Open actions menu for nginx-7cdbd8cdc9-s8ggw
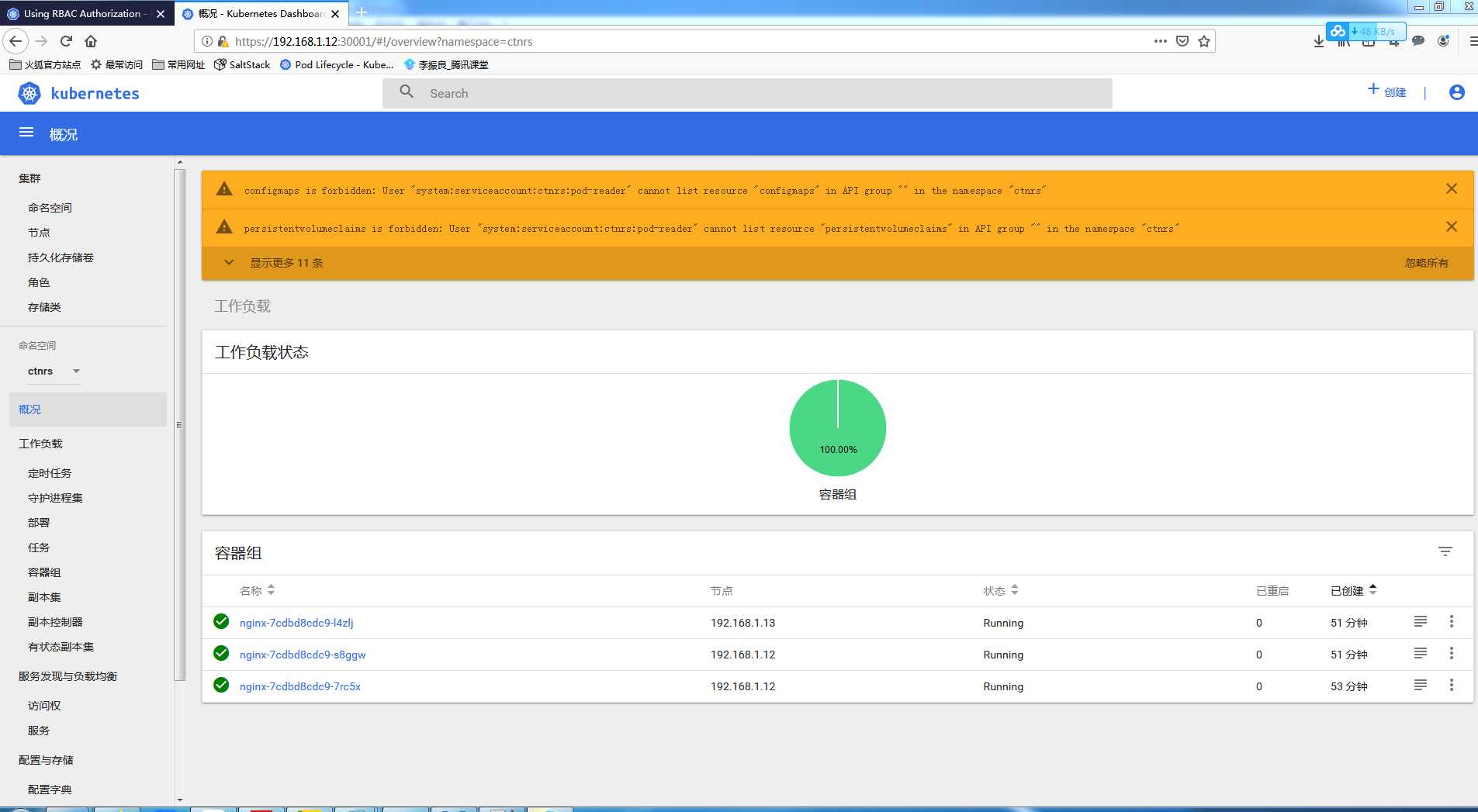Screen dimensions: 1478x812 pos(1452,653)
